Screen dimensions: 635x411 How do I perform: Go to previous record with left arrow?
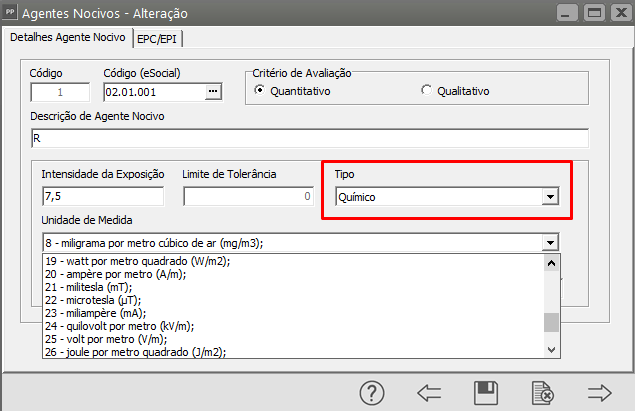[429, 392]
